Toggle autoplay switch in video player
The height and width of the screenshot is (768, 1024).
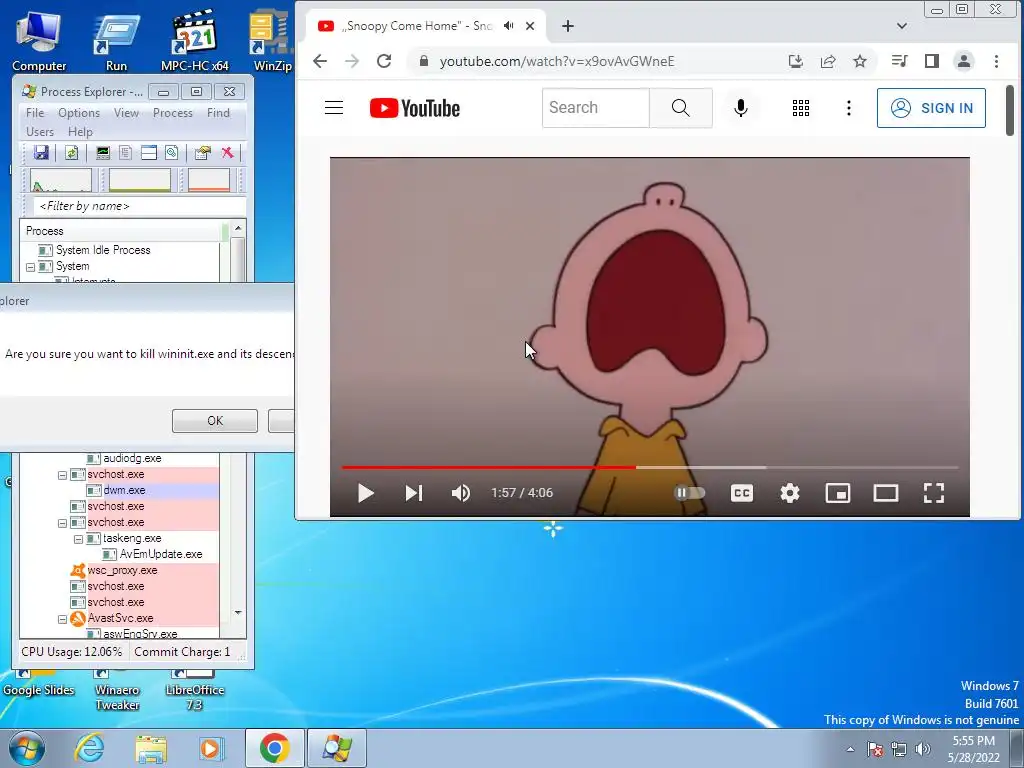[689, 493]
